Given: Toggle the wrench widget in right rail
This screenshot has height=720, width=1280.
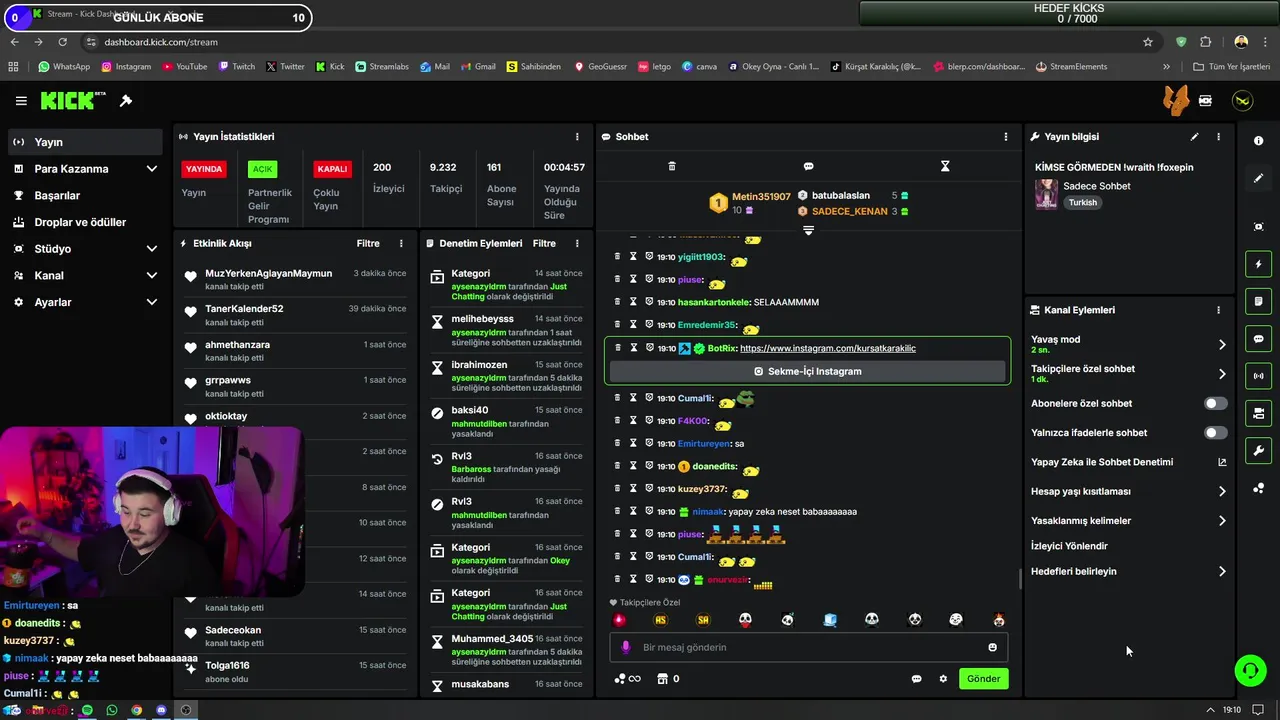Looking at the screenshot, I should point(1258,450).
